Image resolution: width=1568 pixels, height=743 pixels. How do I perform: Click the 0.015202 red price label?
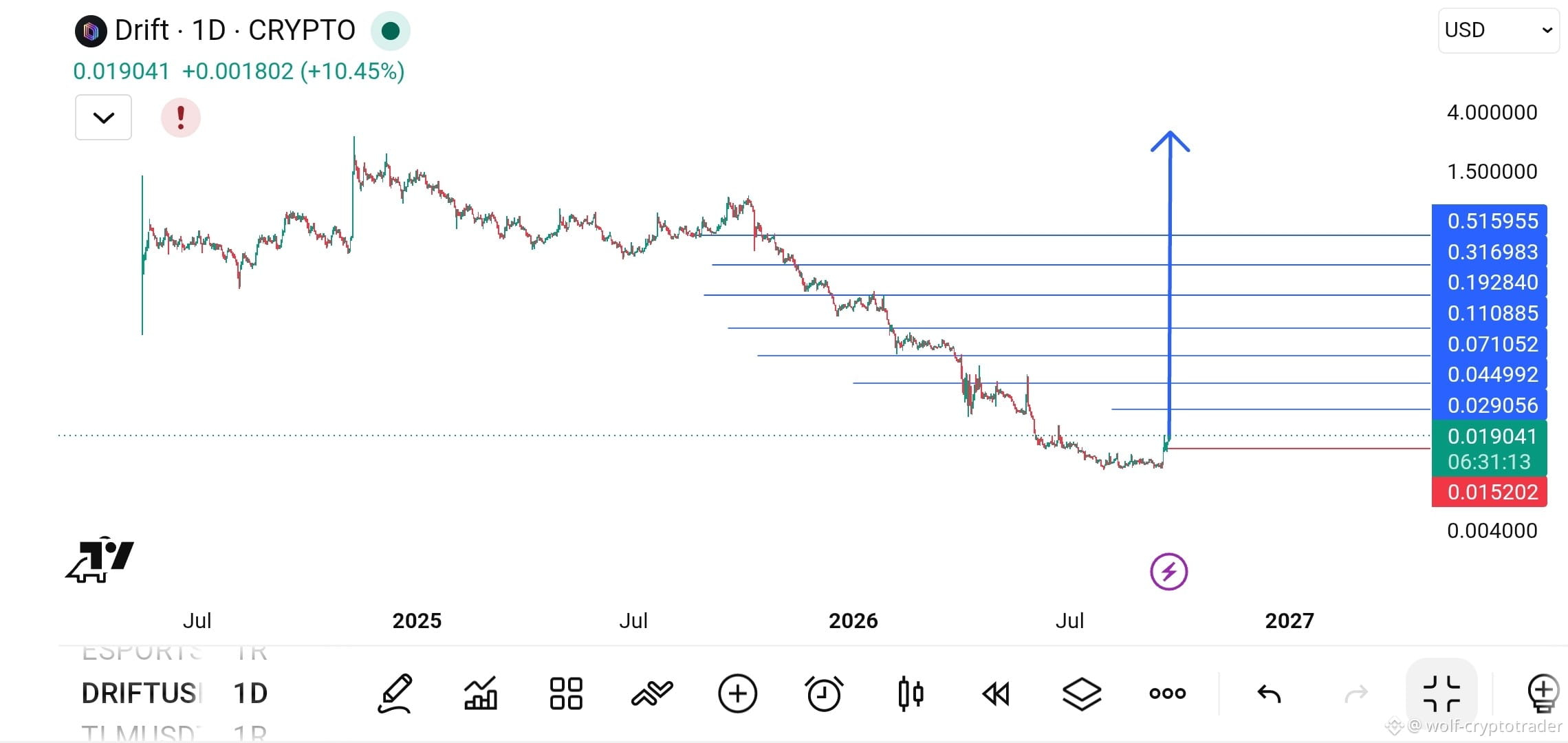click(1490, 492)
